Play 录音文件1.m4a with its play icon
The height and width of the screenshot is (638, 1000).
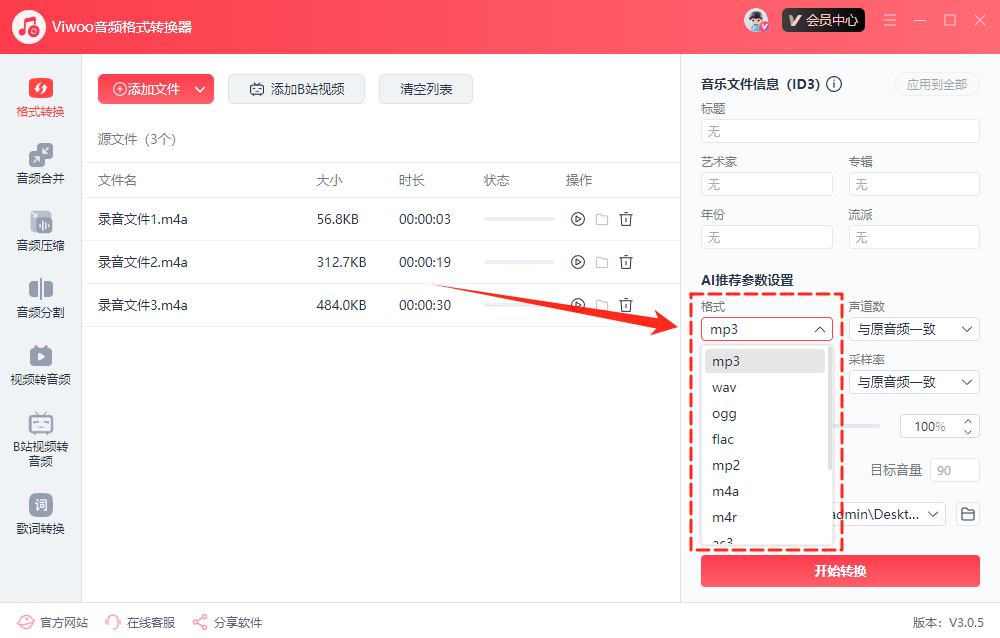577,219
